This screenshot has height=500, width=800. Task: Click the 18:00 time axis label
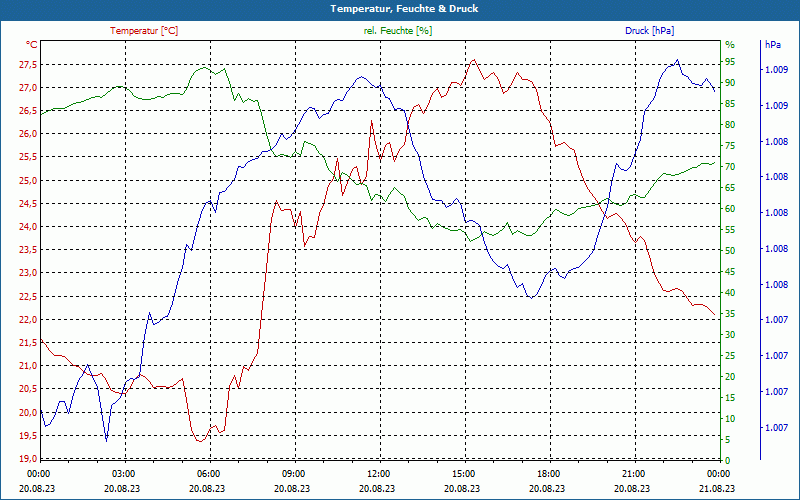click(x=548, y=473)
